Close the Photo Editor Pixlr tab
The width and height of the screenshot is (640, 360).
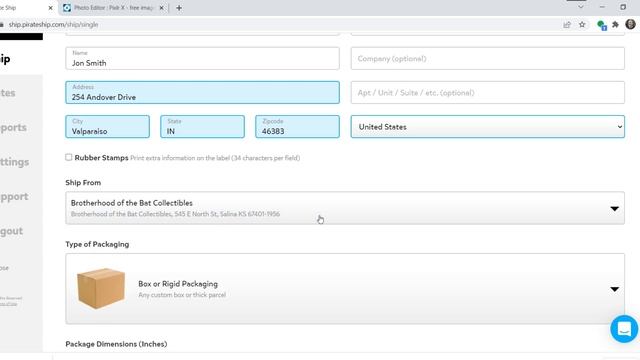click(161, 8)
